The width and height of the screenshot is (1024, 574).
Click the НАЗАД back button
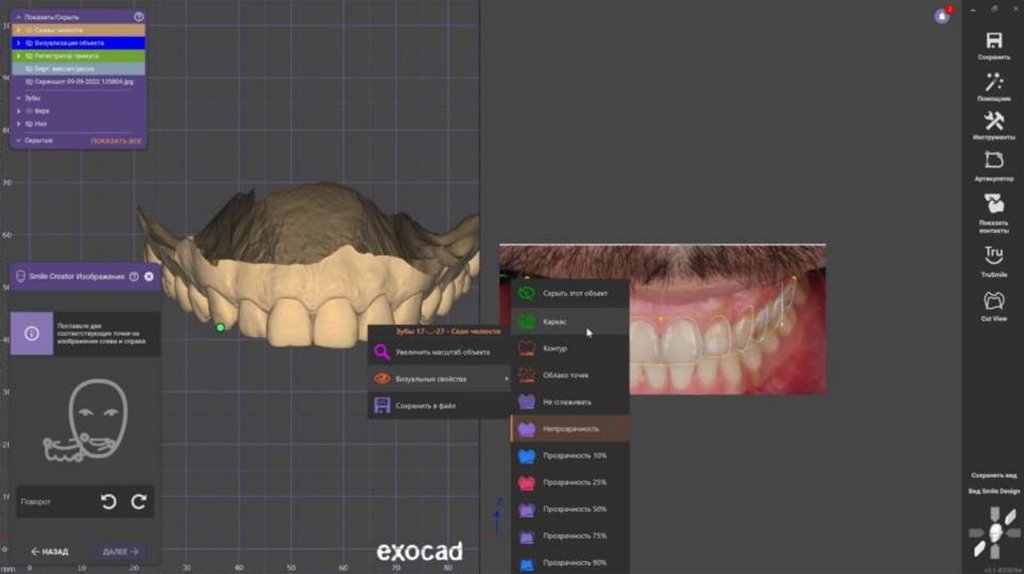pos(50,551)
